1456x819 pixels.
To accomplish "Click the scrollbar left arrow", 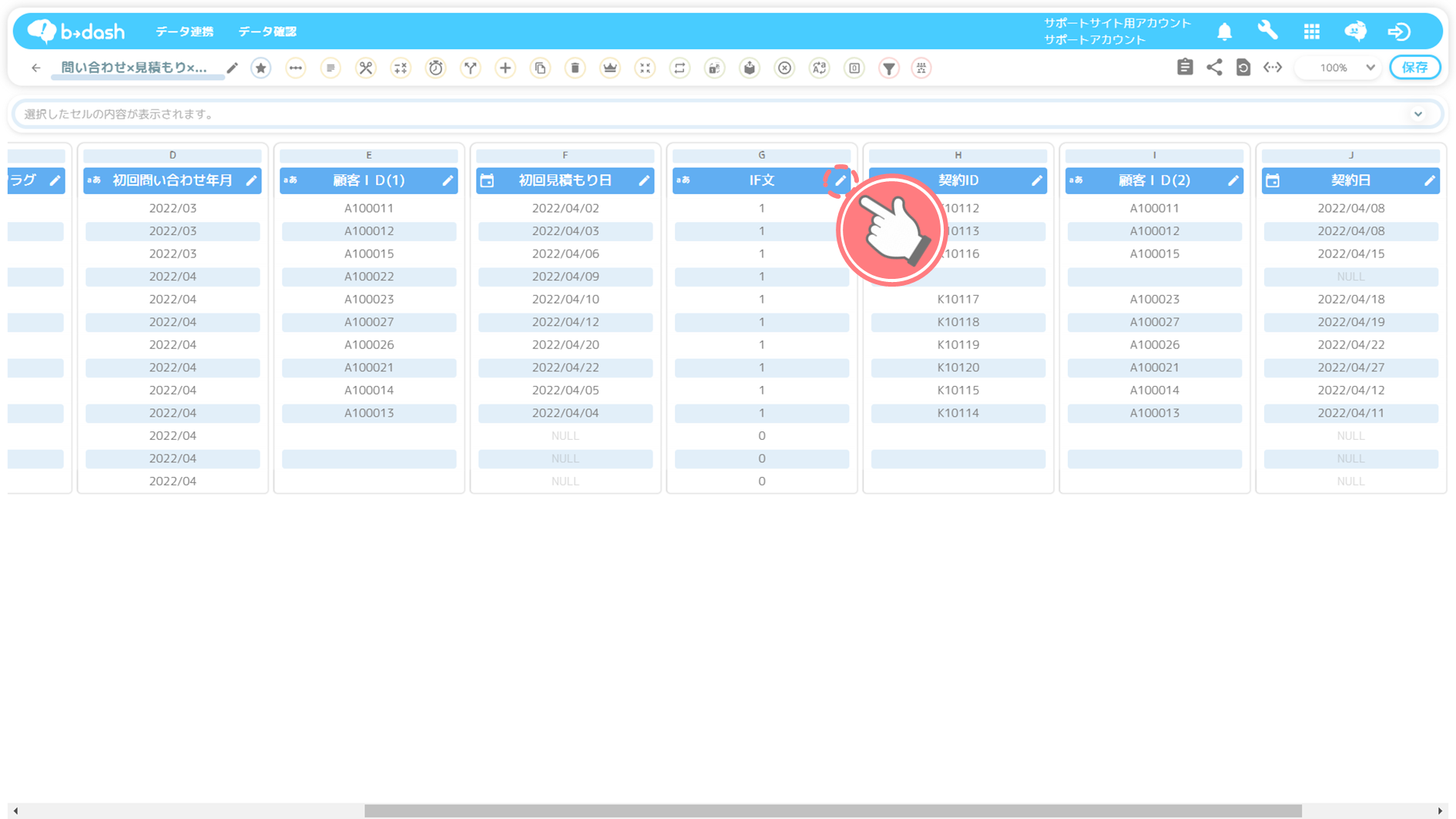I will 15,811.
